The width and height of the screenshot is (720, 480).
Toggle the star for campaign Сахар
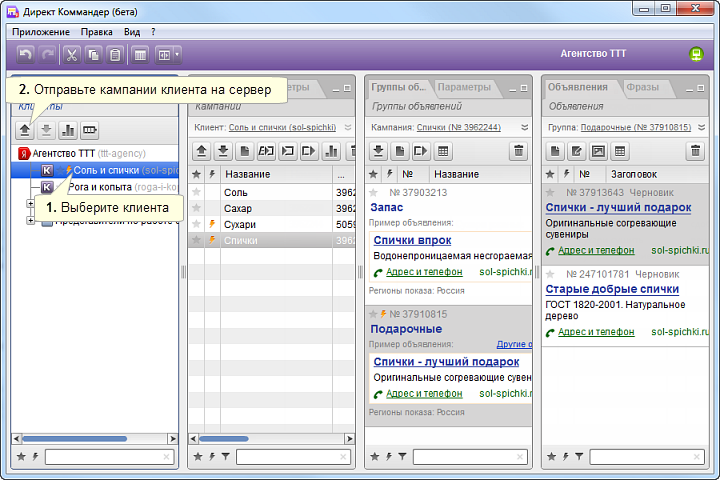[x=197, y=208]
